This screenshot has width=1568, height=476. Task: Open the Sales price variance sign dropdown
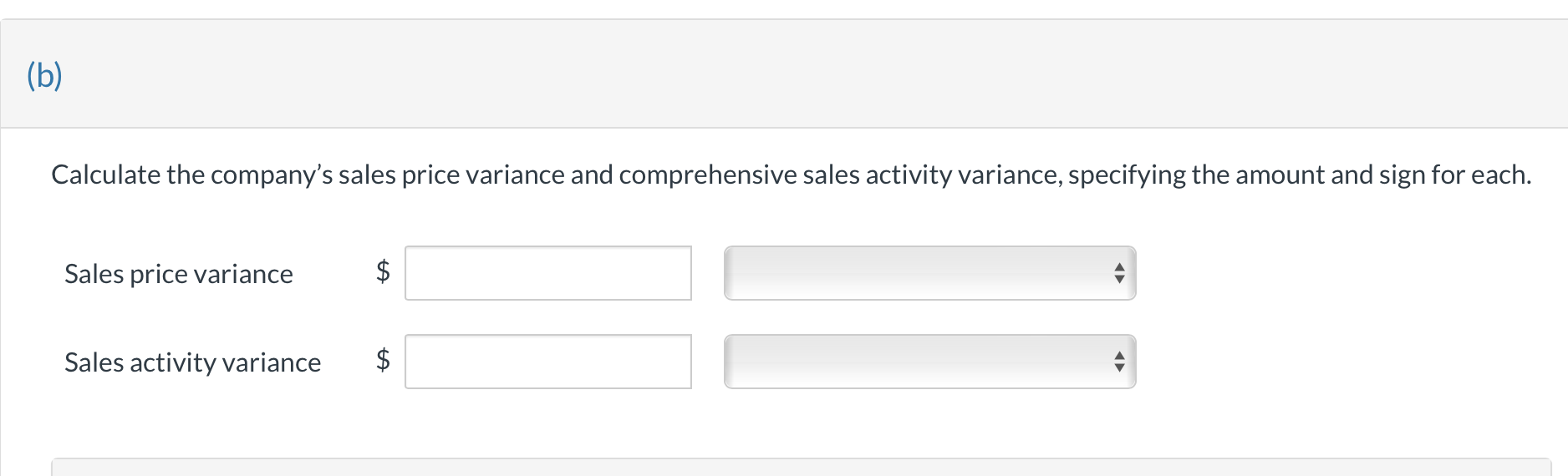click(929, 273)
